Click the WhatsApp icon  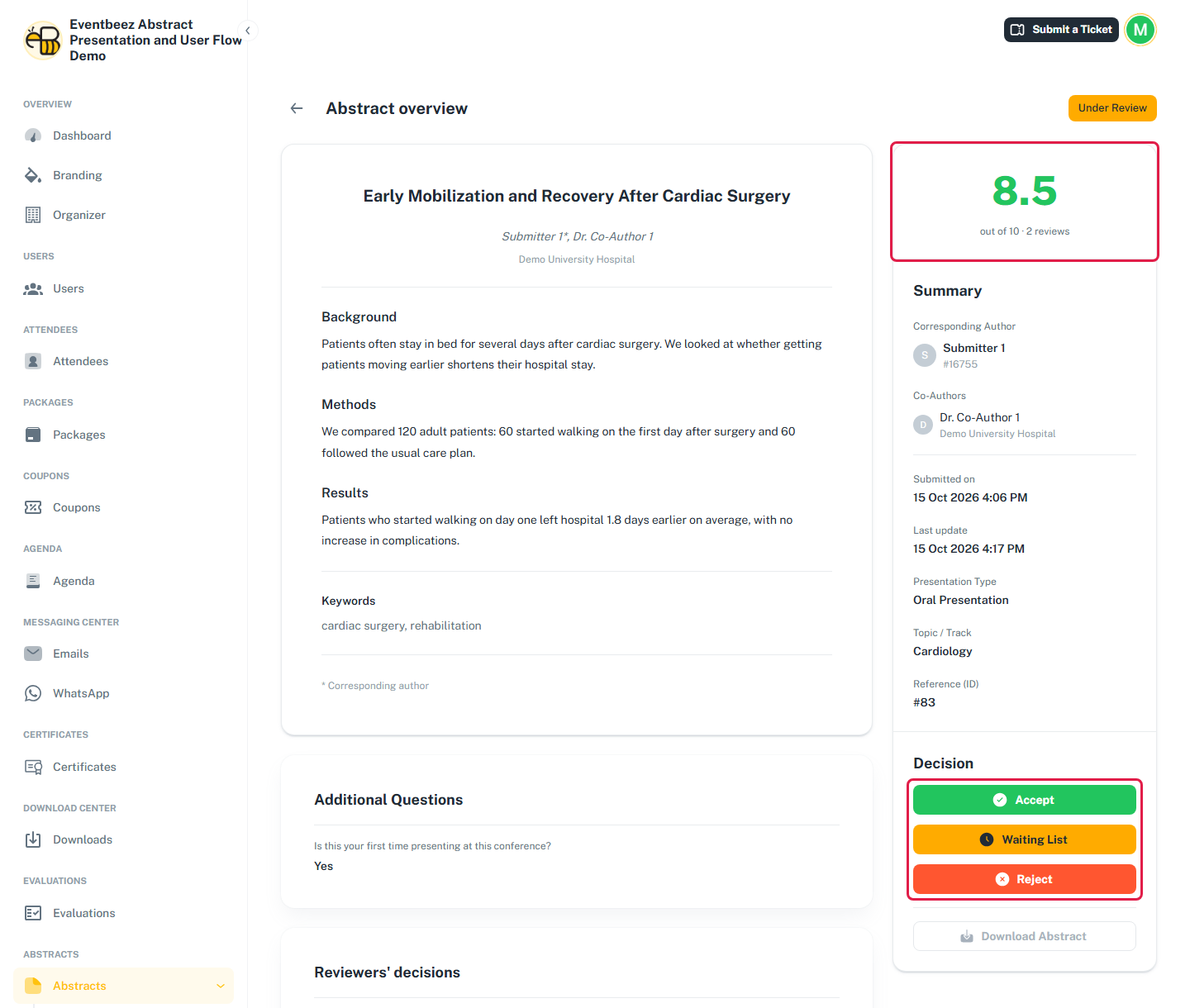[33, 693]
